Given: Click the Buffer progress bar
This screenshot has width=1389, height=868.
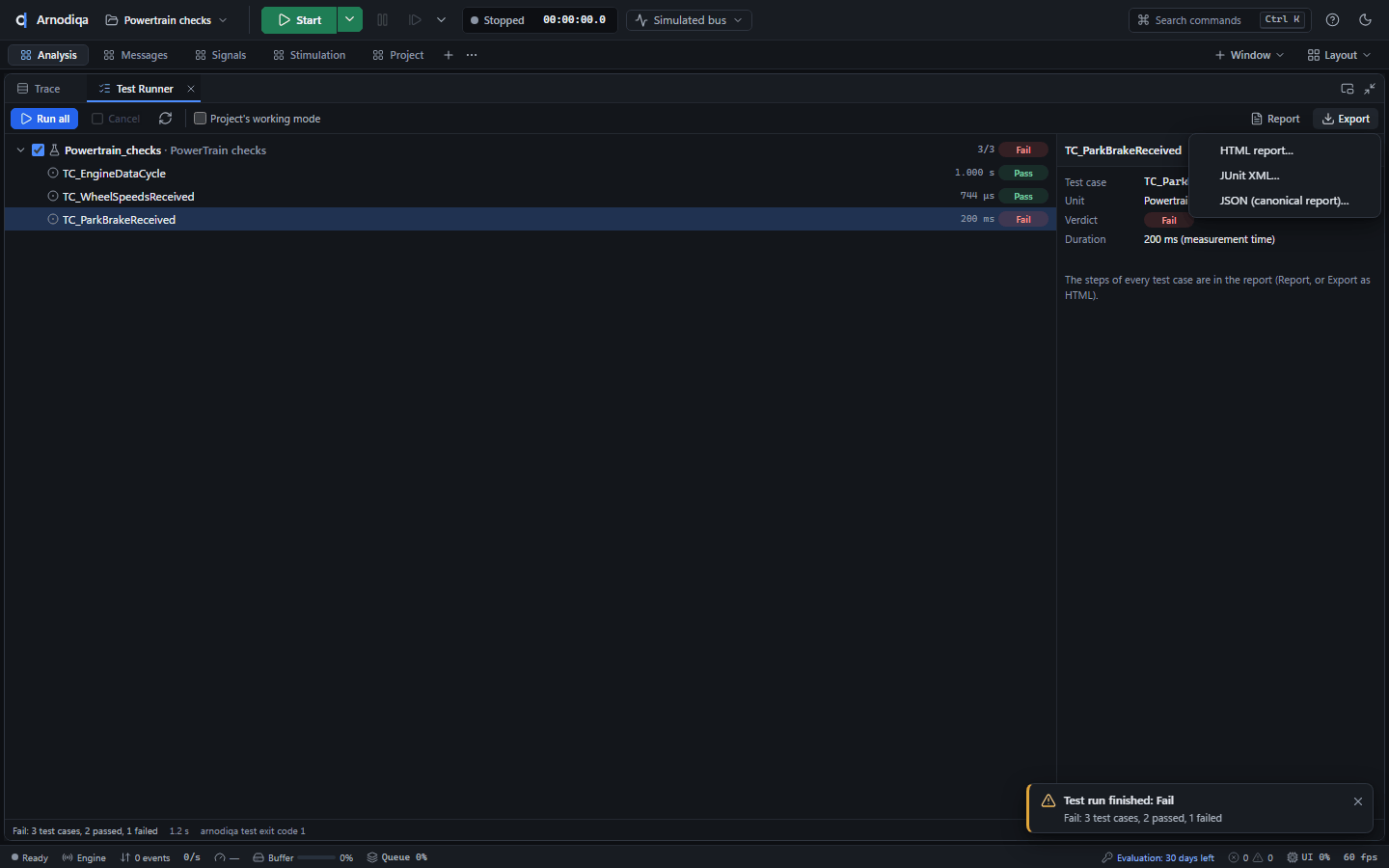Looking at the screenshot, I should tap(316, 857).
